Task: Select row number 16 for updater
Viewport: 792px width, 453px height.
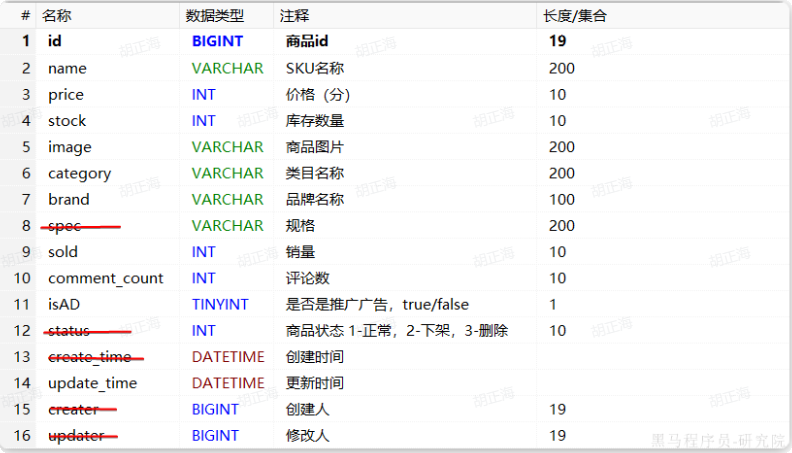Action: click(22, 435)
